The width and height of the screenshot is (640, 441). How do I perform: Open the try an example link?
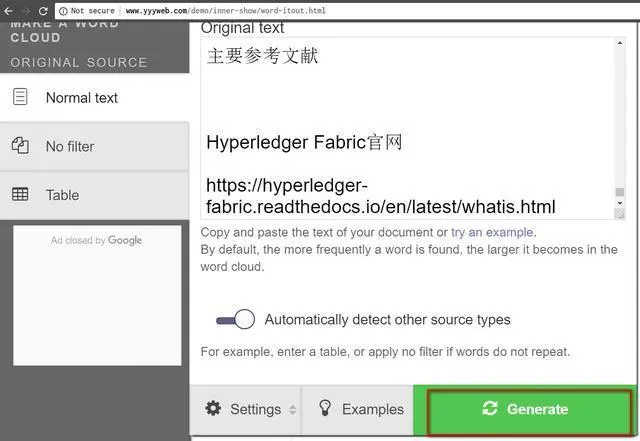point(492,232)
